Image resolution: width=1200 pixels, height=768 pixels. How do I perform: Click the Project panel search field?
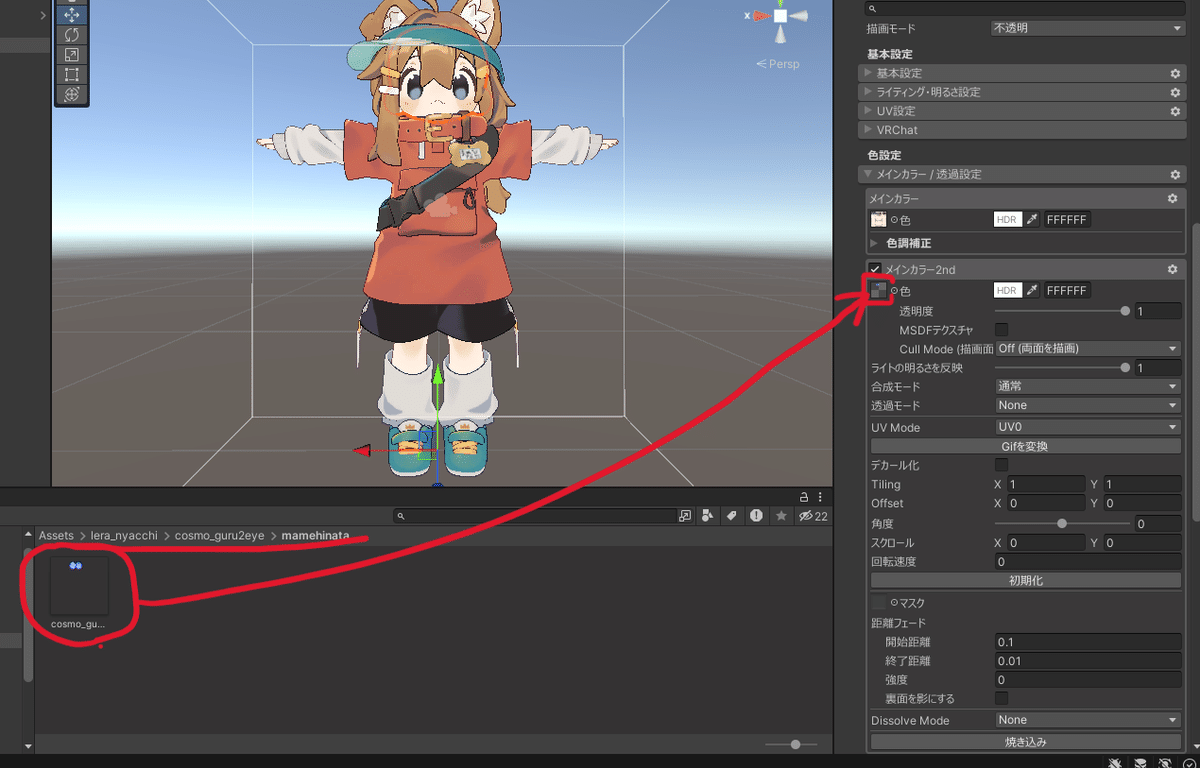pos(536,516)
